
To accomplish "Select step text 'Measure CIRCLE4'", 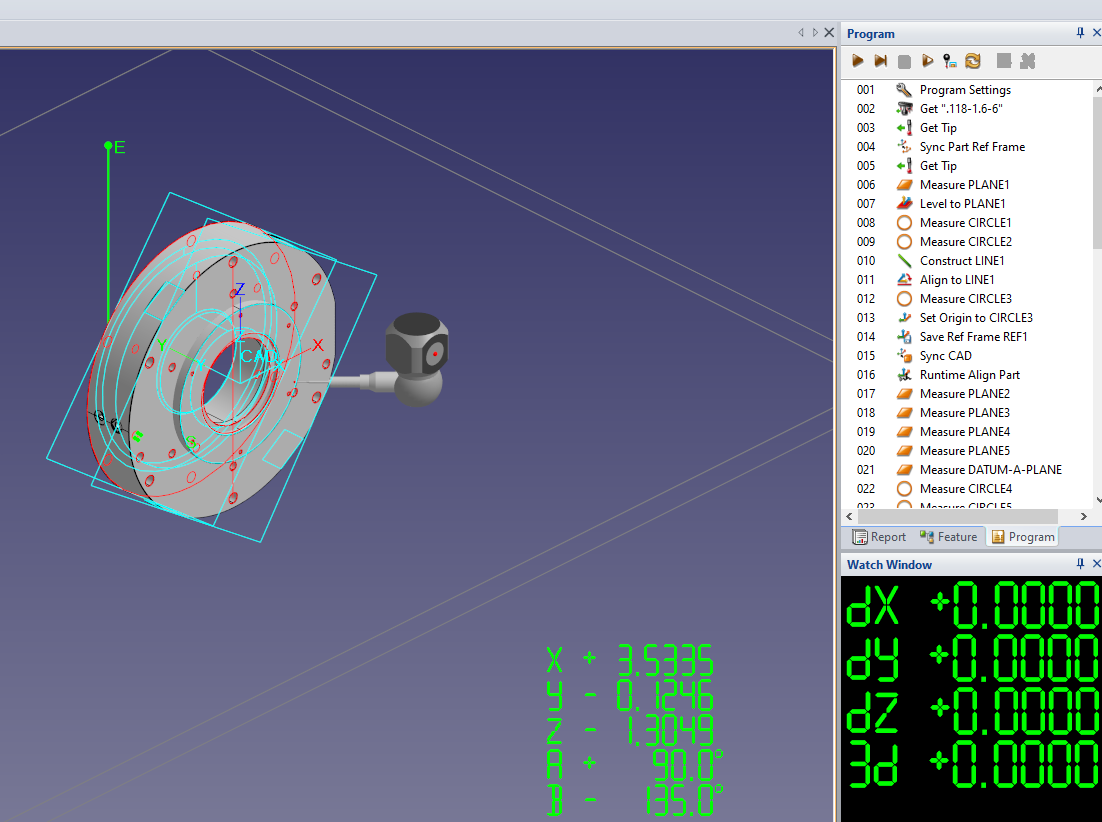I will 966,488.
